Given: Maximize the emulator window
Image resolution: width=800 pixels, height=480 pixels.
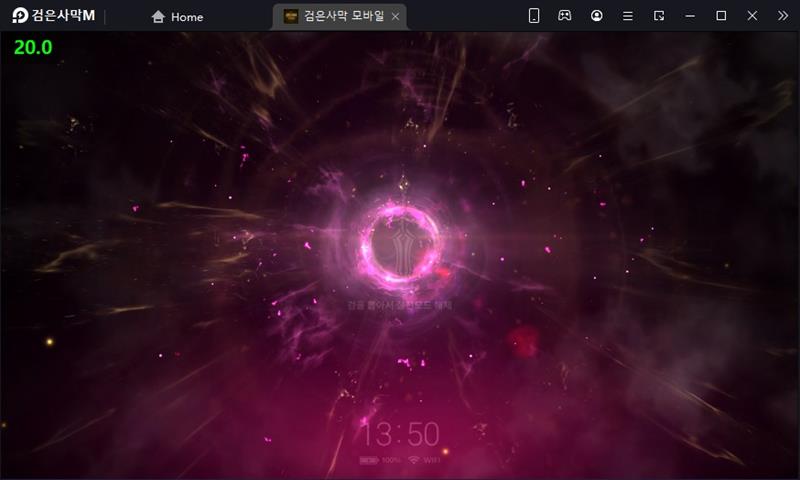Looking at the screenshot, I should click(721, 16).
